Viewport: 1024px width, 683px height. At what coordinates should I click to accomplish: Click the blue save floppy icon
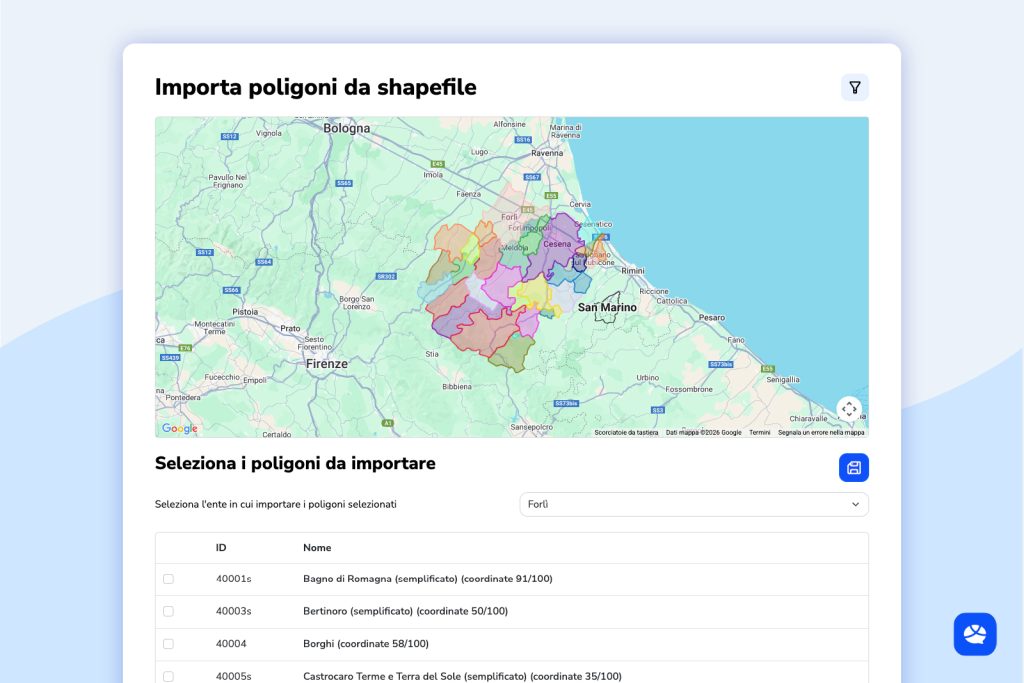[x=854, y=468]
